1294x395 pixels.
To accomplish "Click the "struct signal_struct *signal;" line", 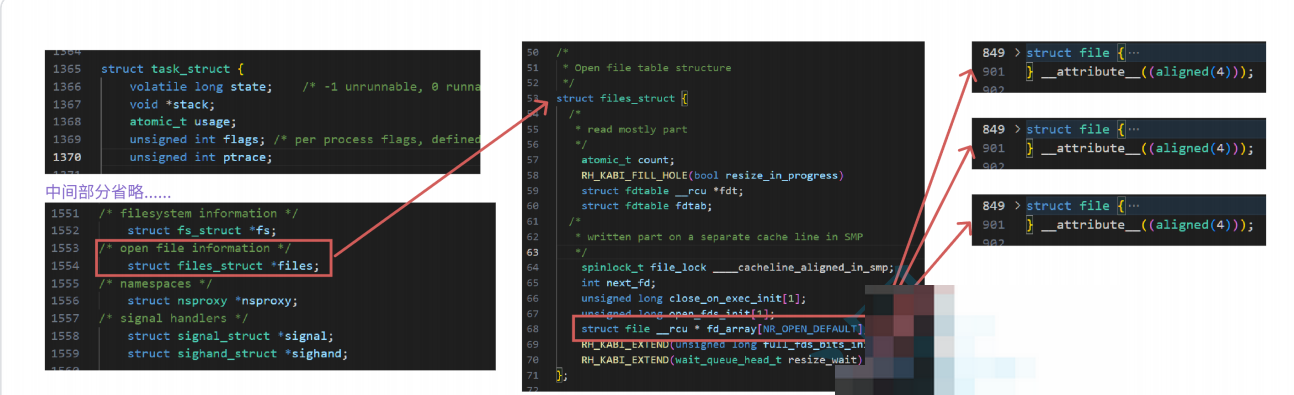I will [x=231, y=336].
